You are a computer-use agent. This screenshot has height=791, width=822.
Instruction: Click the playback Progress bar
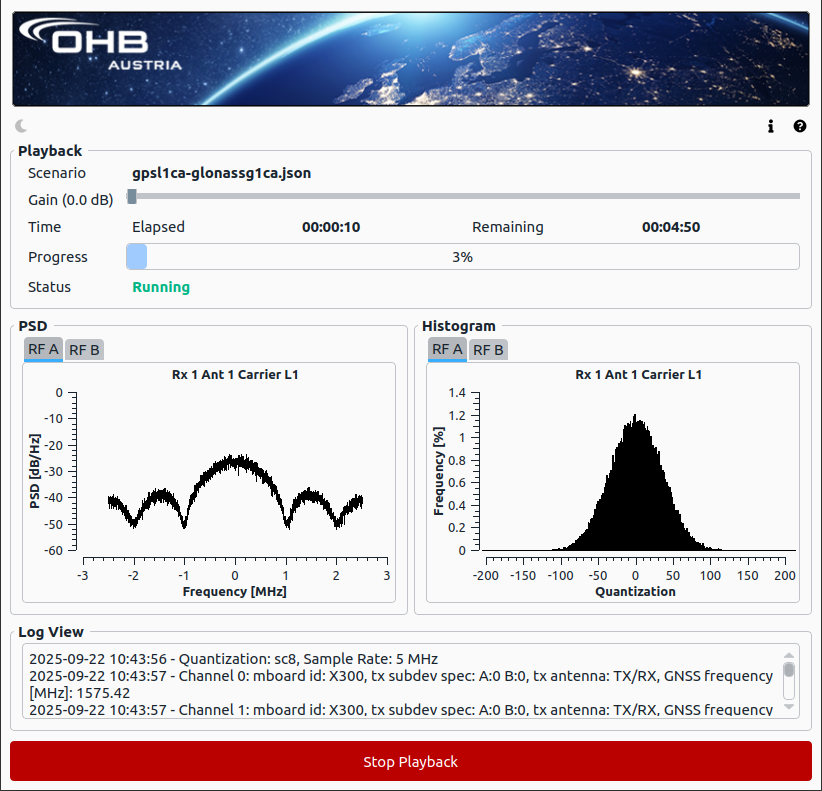[462, 257]
